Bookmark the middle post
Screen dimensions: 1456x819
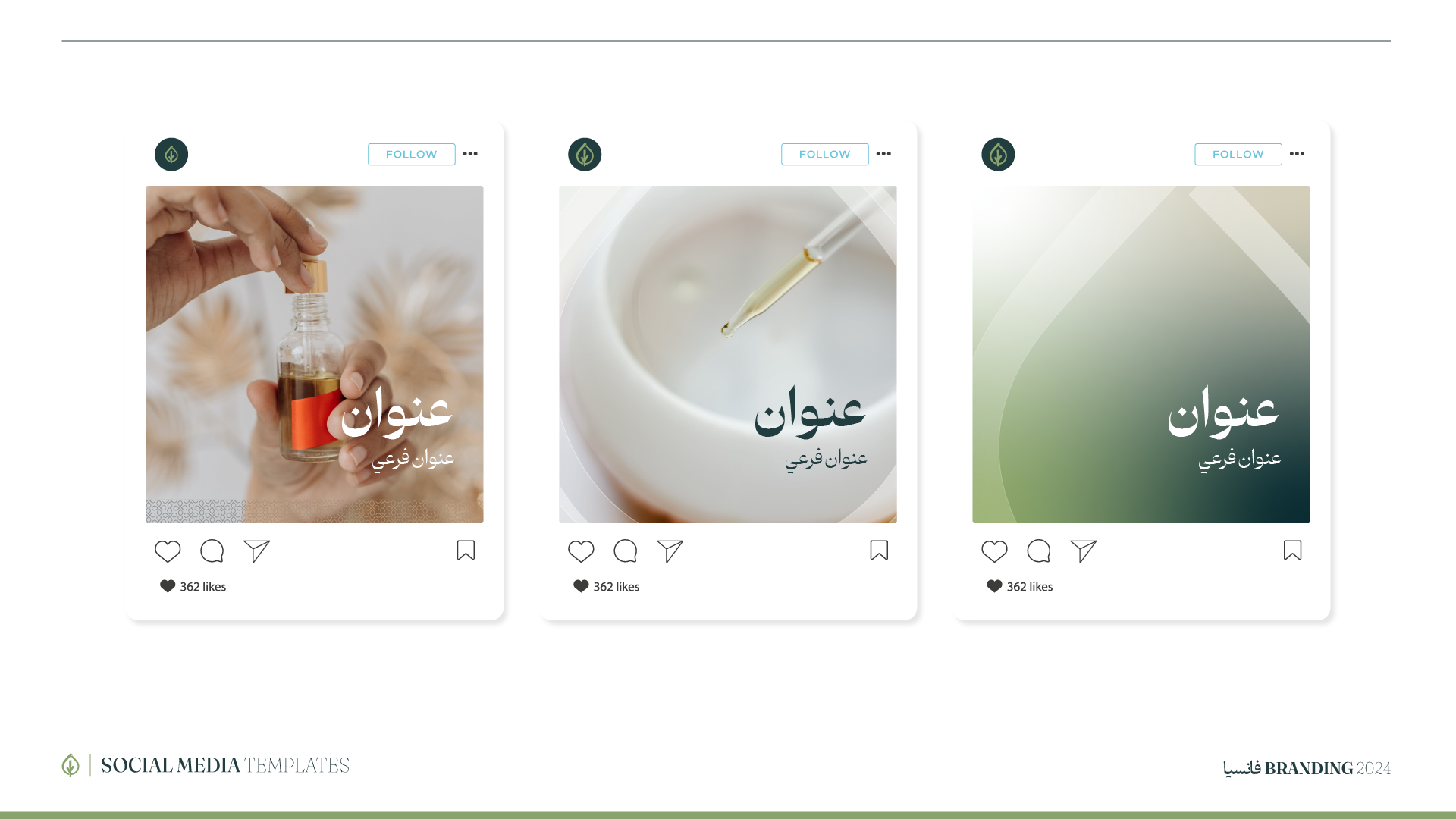(x=879, y=550)
